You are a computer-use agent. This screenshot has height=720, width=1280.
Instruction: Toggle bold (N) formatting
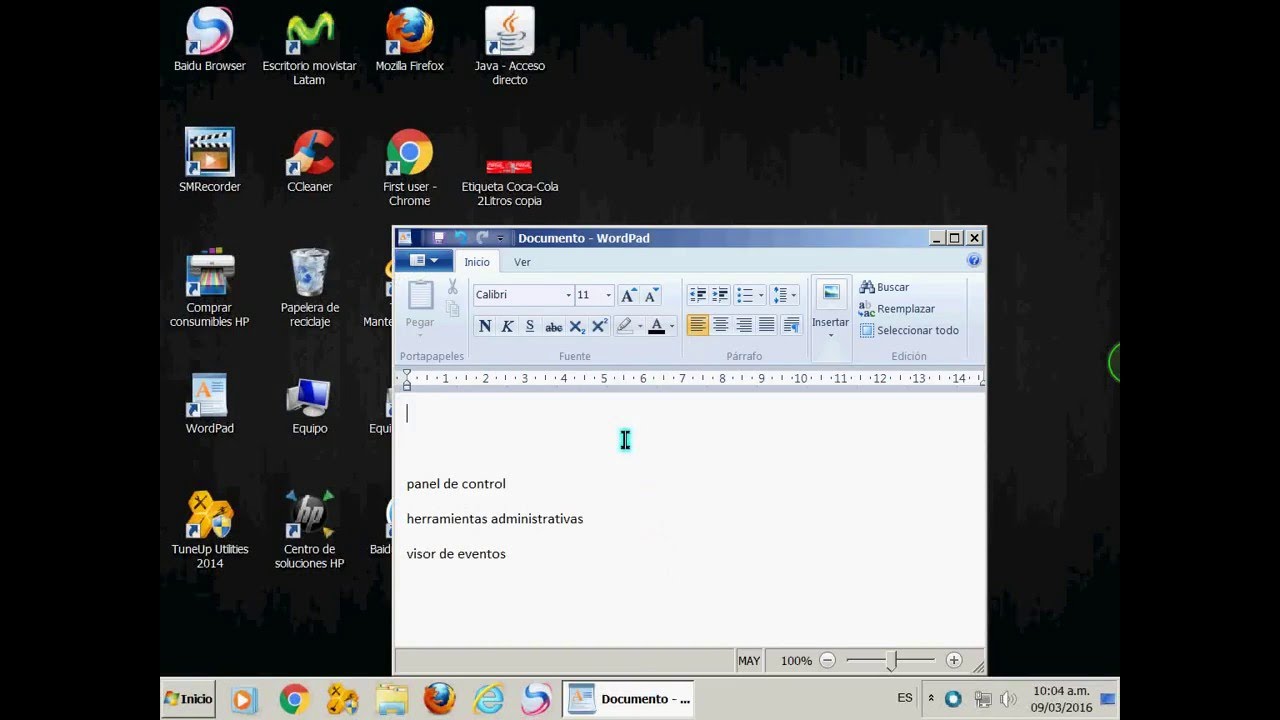[x=485, y=326]
